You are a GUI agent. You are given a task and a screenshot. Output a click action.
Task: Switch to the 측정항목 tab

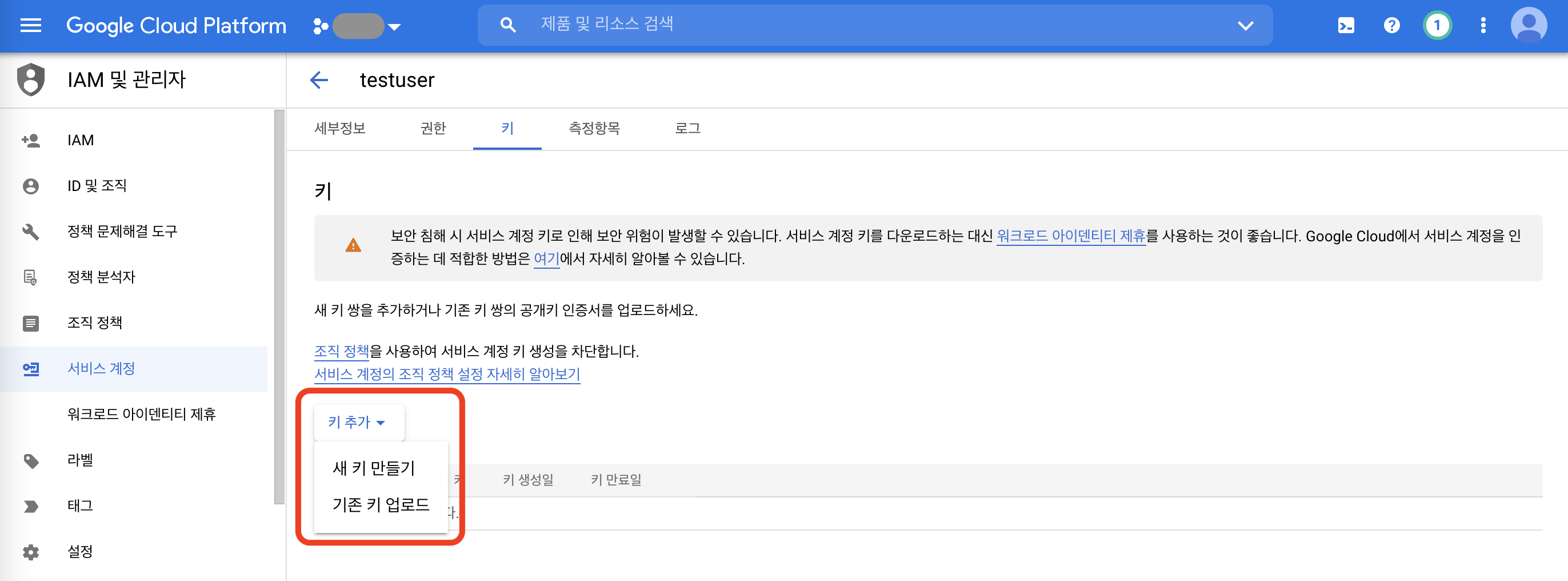tap(594, 129)
